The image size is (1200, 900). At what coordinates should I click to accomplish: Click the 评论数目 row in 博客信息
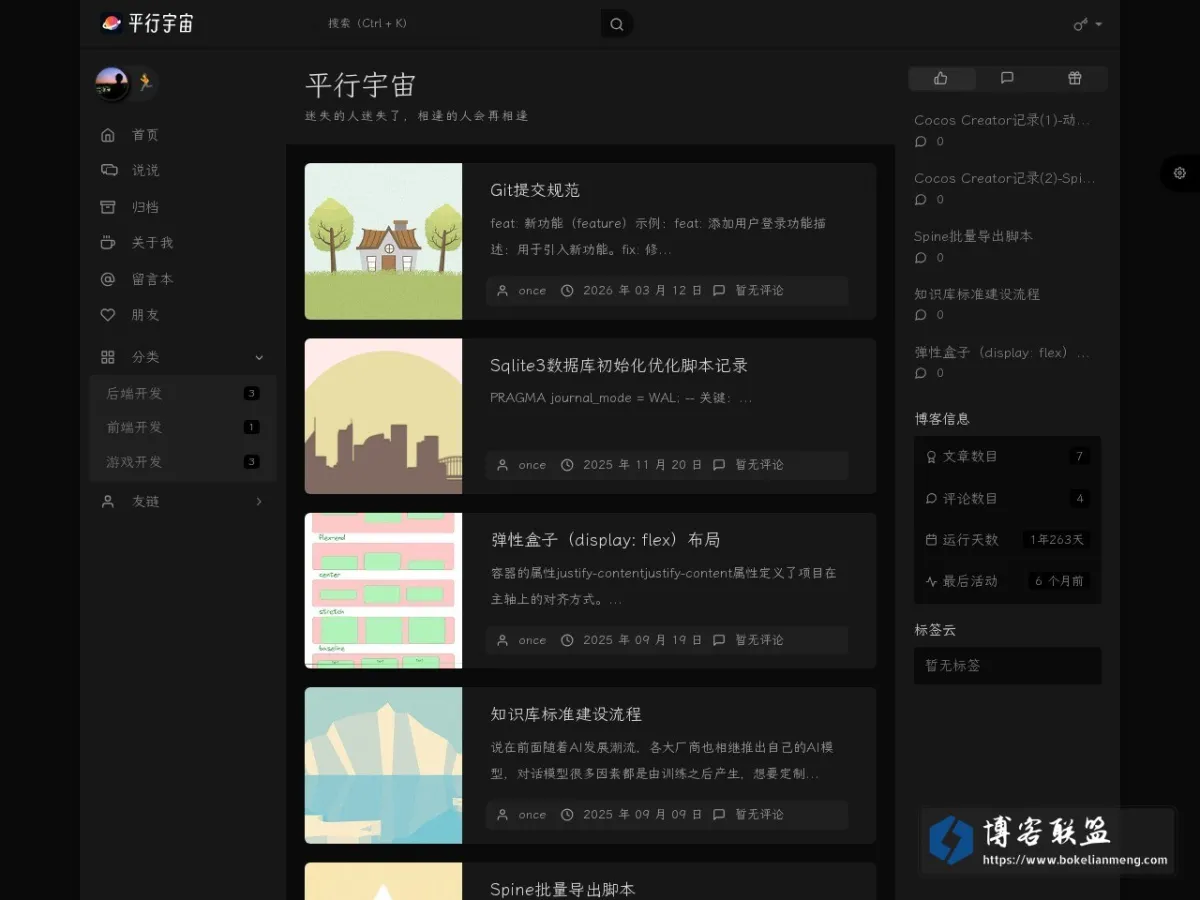pyautogui.click(x=1008, y=498)
